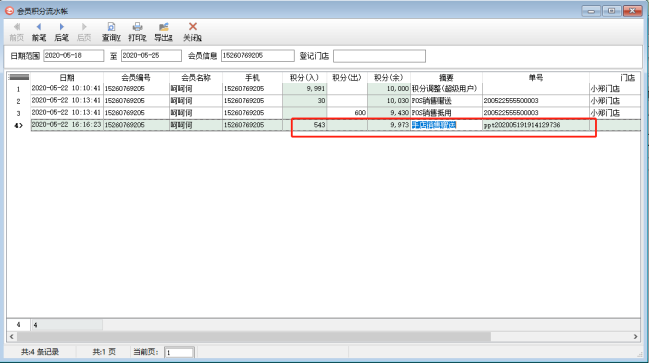Select next record (后笔)
The height and width of the screenshot is (363, 649).
pyautogui.click(x=62, y=32)
